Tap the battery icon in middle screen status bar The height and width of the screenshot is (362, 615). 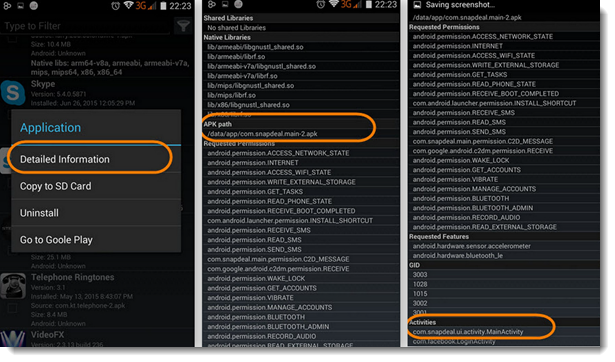click(369, 5)
